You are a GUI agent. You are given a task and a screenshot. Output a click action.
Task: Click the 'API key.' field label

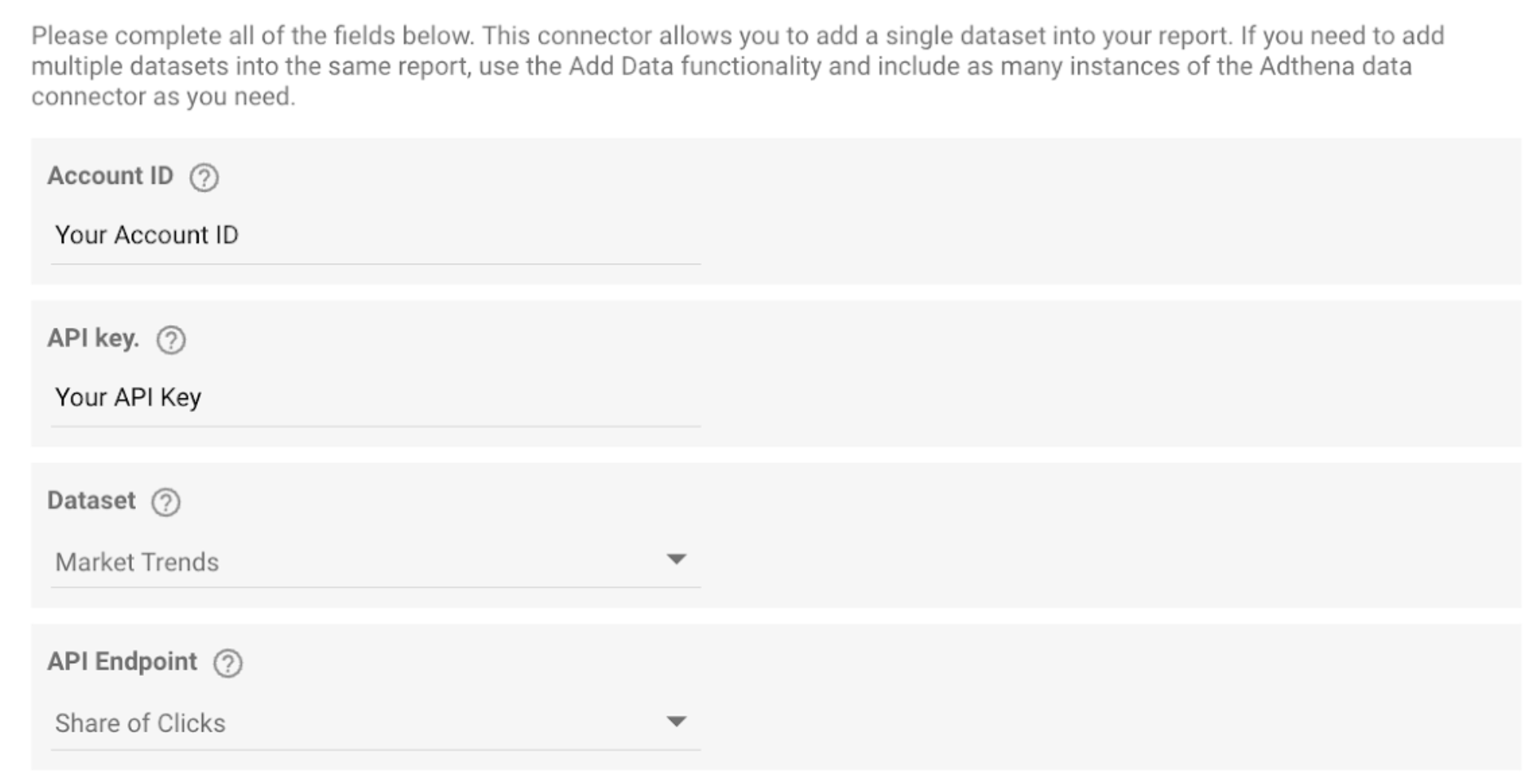pyautogui.click(x=93, y=338)
